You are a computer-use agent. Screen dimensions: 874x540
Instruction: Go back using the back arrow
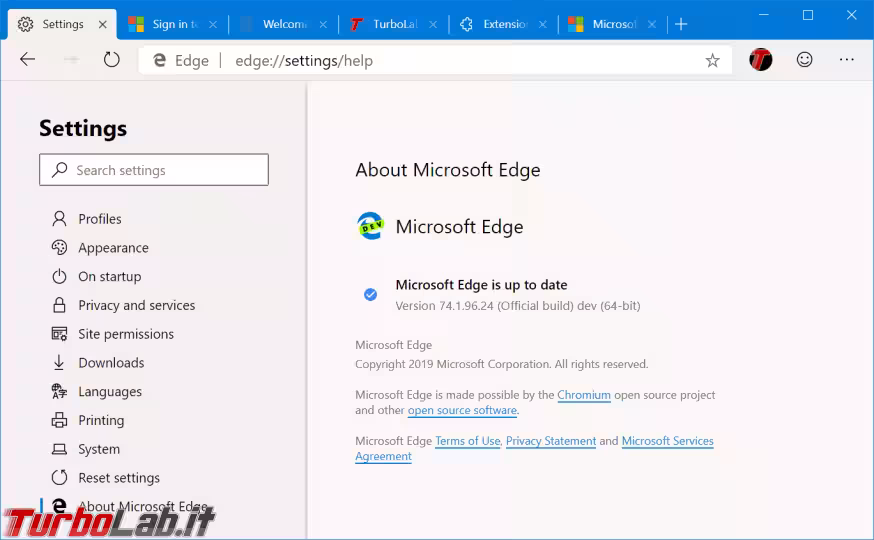tap(27, 60)
